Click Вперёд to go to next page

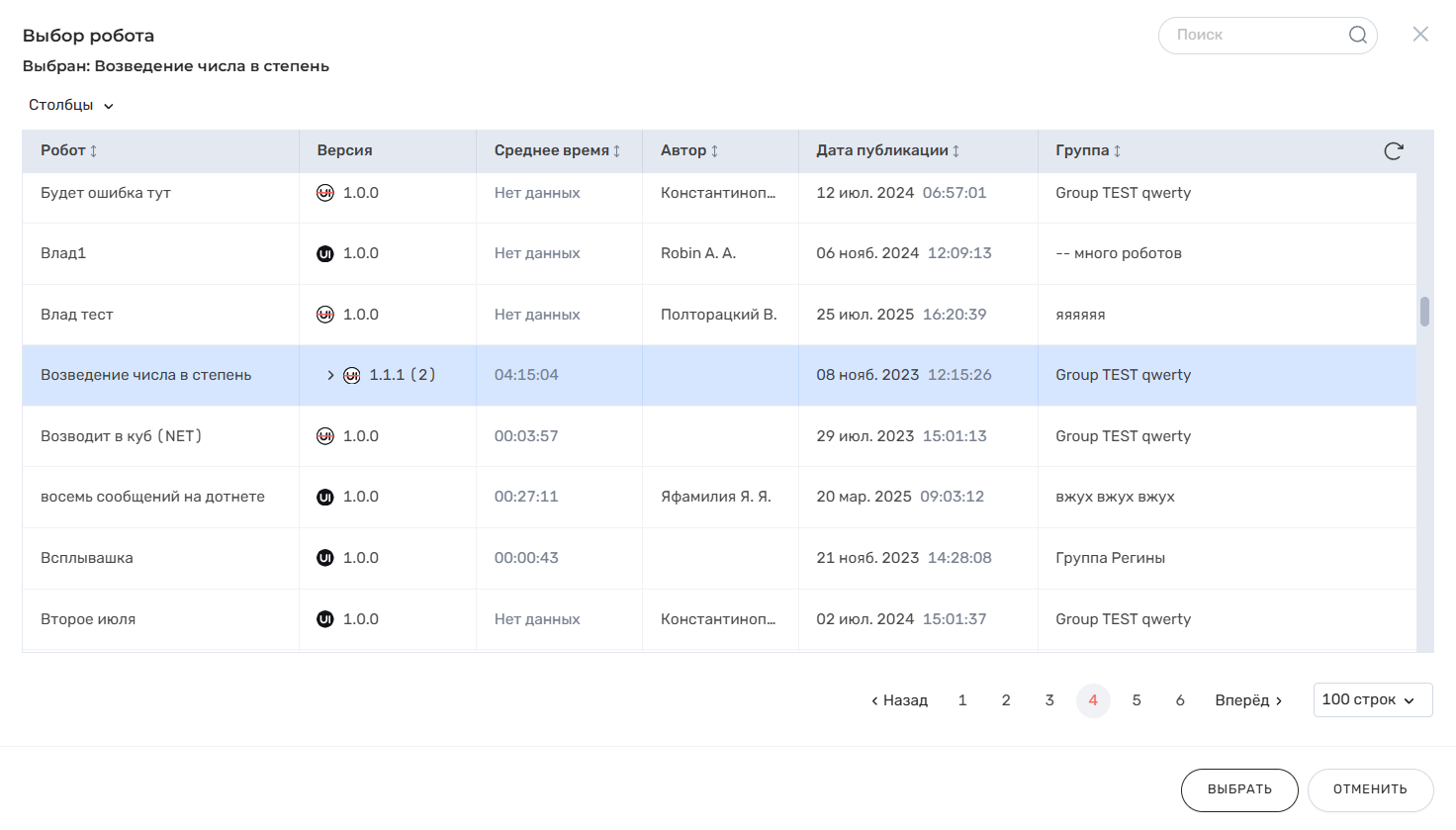tap(1247, 700)
